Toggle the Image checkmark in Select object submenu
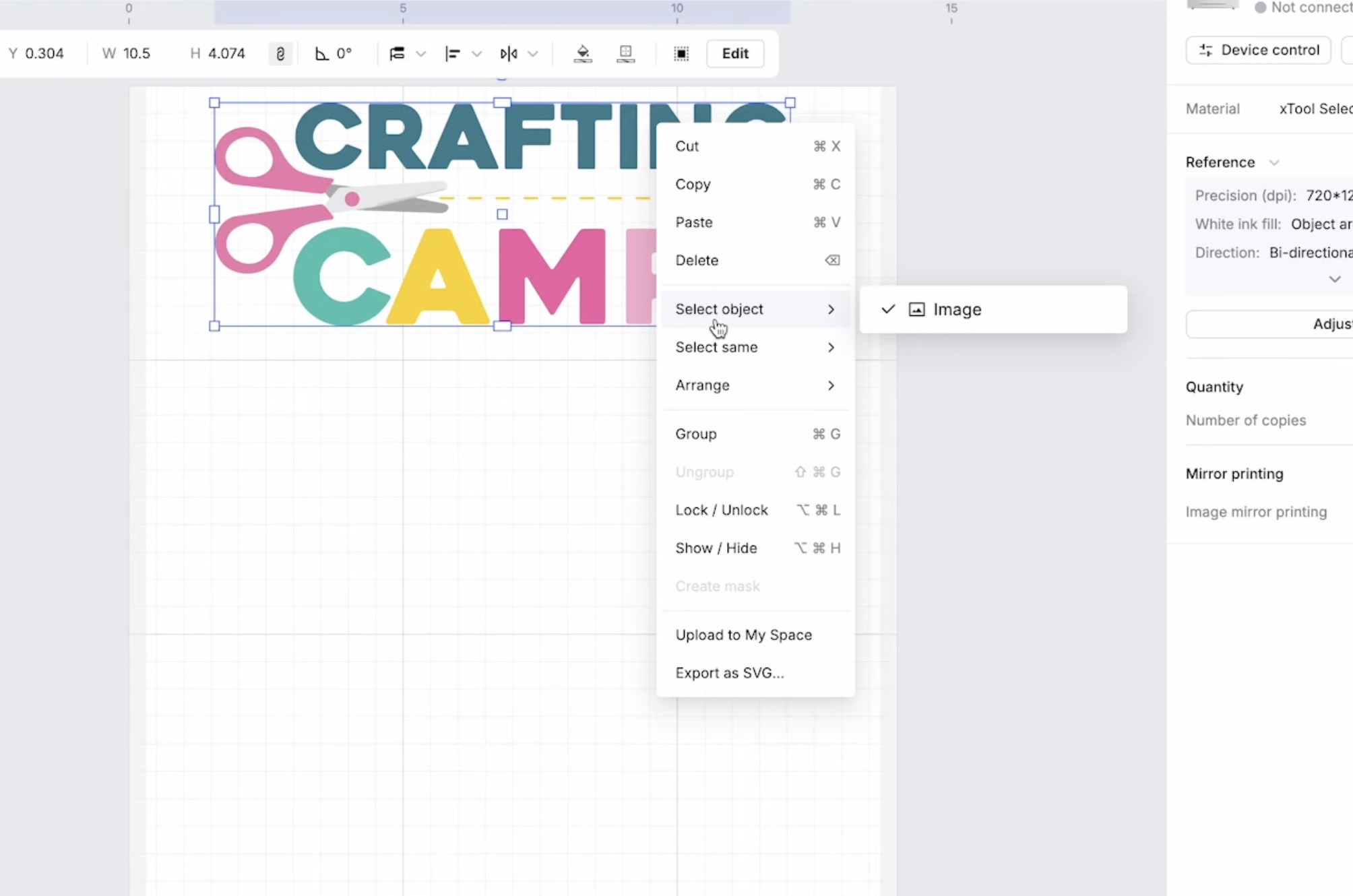The image size is (1353, 896). coord(887,309)
